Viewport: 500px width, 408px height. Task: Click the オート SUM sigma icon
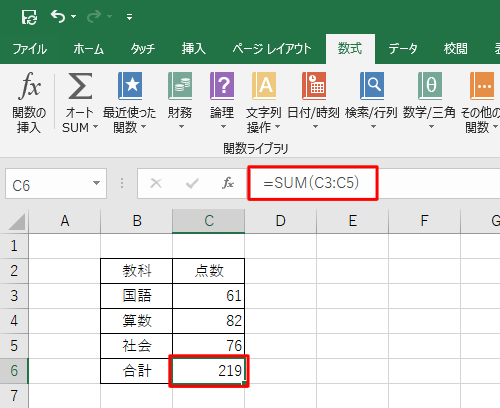[x=80, y=86]
